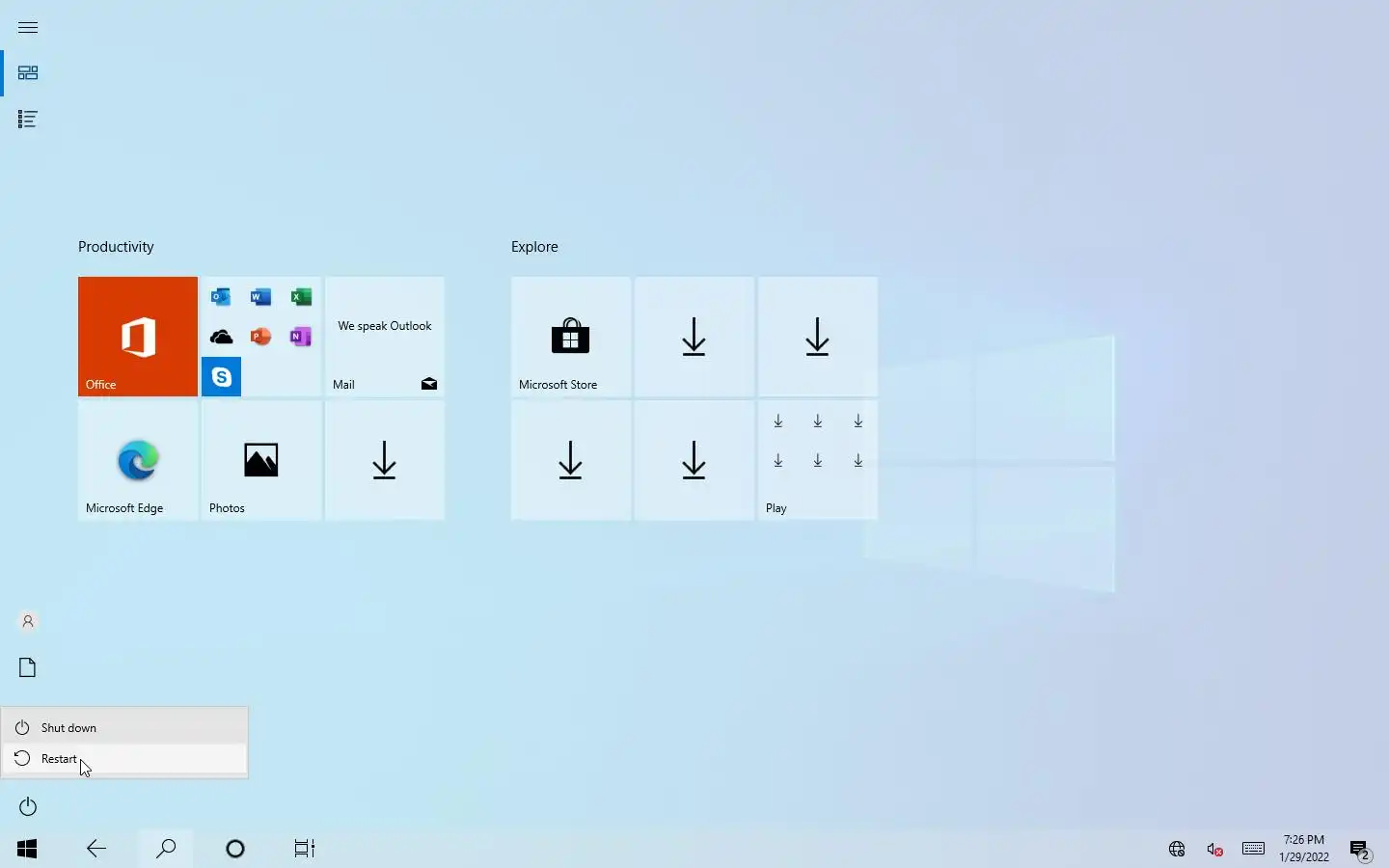This screenshot has width=1389, height=868.
Task: Open user account icon in Start sidebar
Action: (x=28, y=622)
